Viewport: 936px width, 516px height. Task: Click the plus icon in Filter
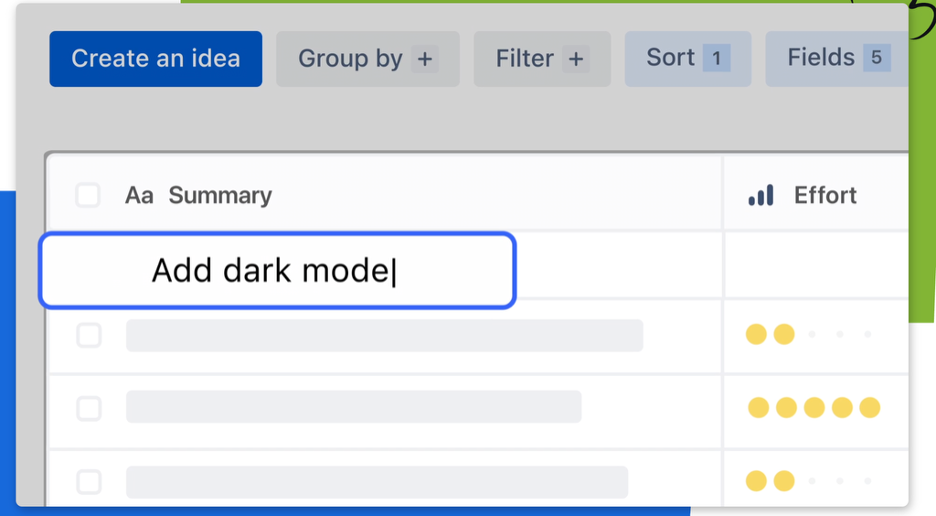point(575,59)
